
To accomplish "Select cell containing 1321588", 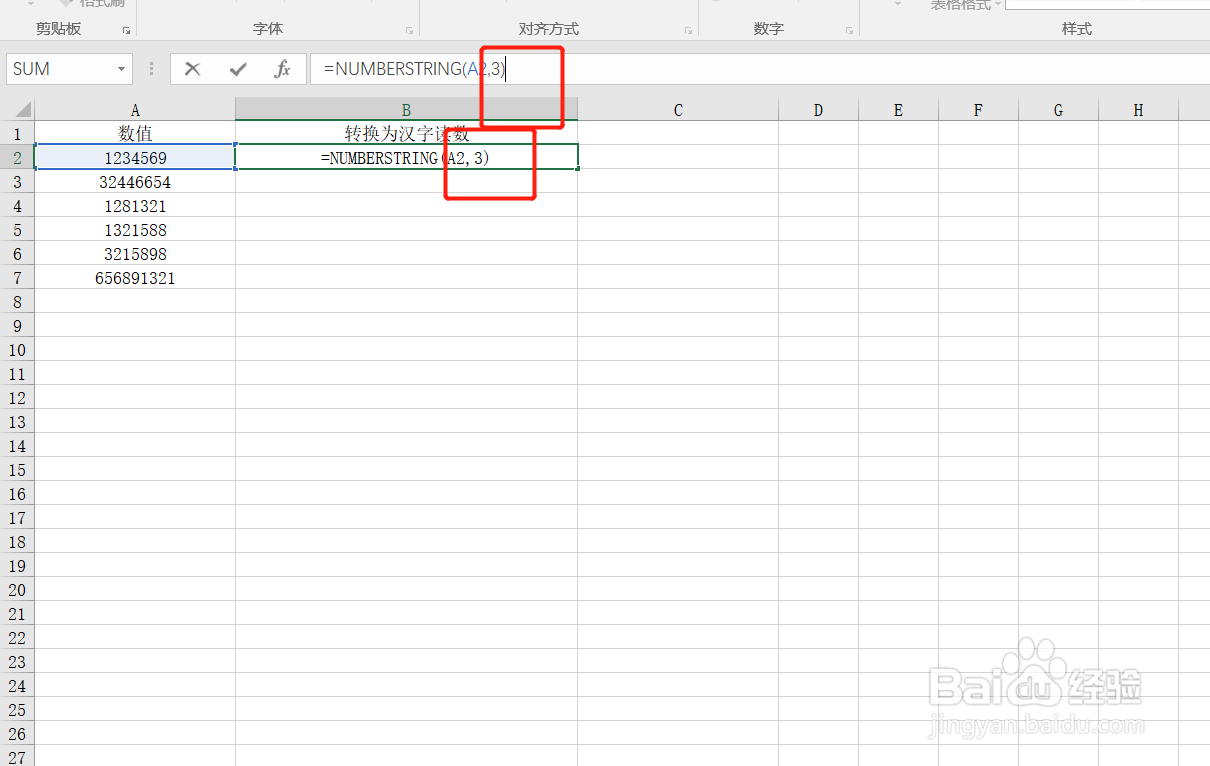I will pos(135,229).
